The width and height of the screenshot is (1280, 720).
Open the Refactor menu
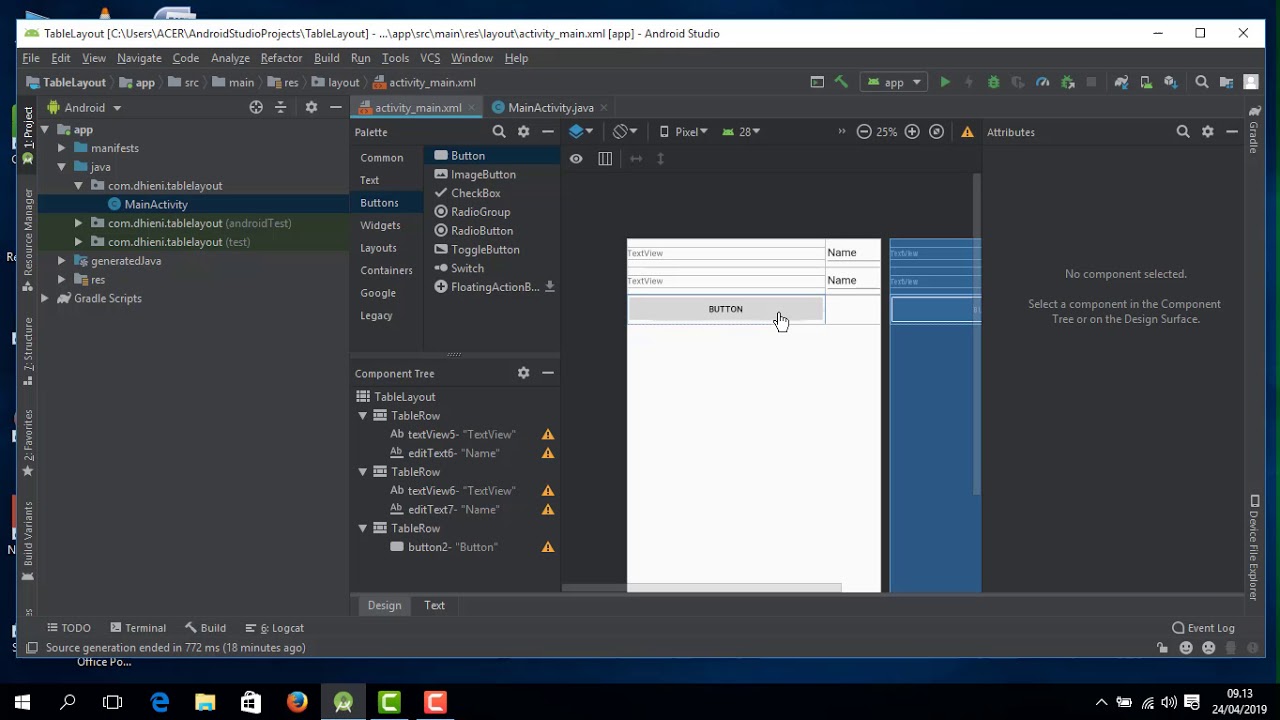click(x=281, y=58)
